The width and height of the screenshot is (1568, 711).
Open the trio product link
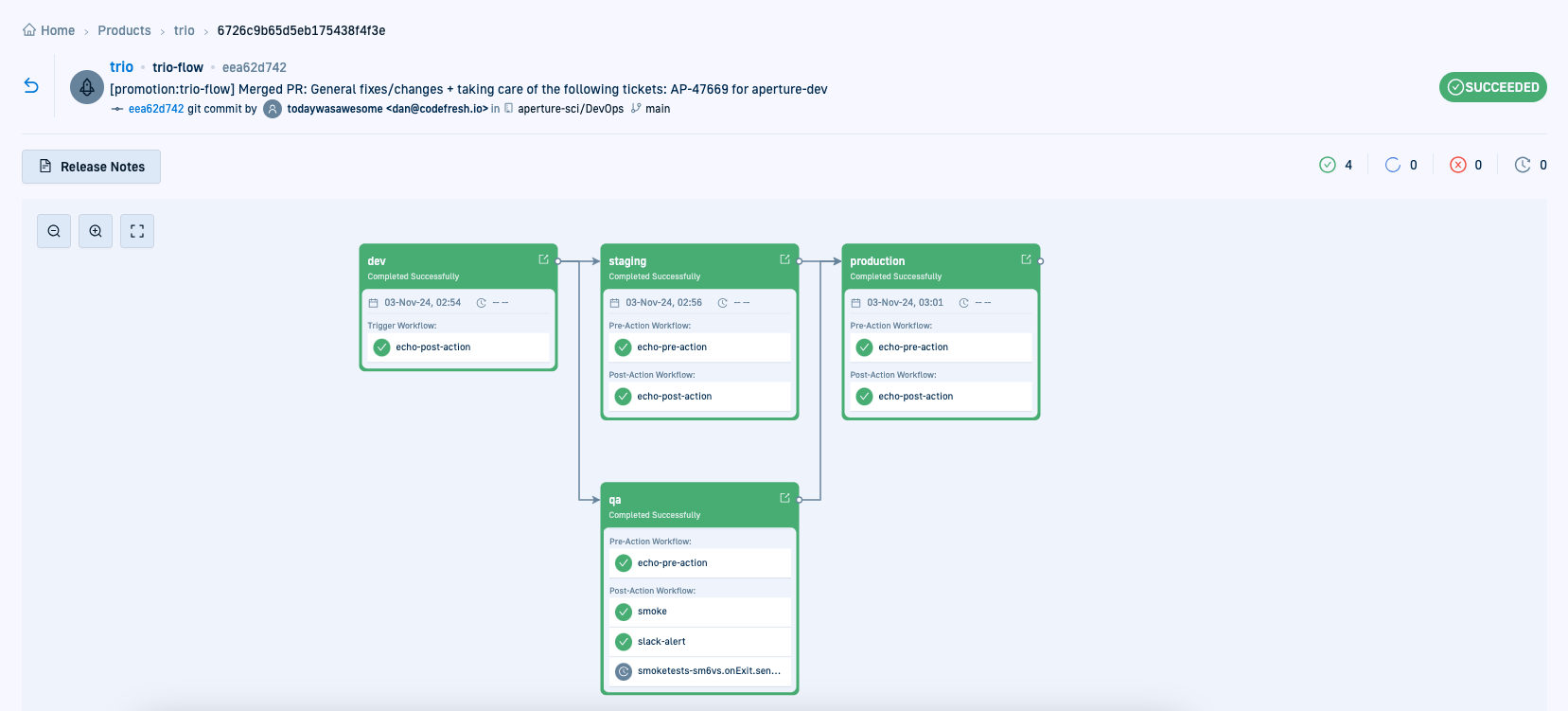coord(121,67)
